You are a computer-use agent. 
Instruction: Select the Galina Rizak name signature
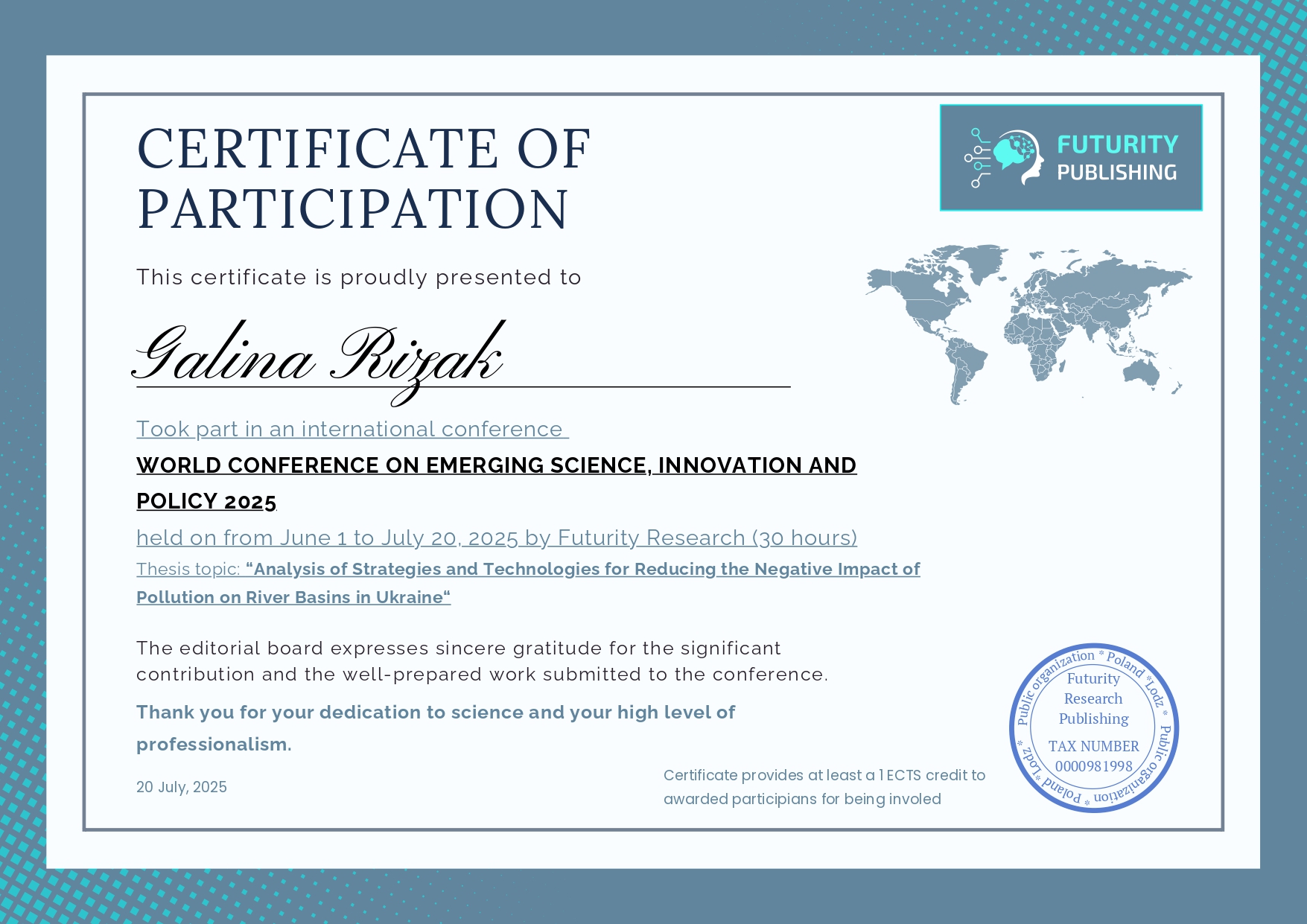320,357
